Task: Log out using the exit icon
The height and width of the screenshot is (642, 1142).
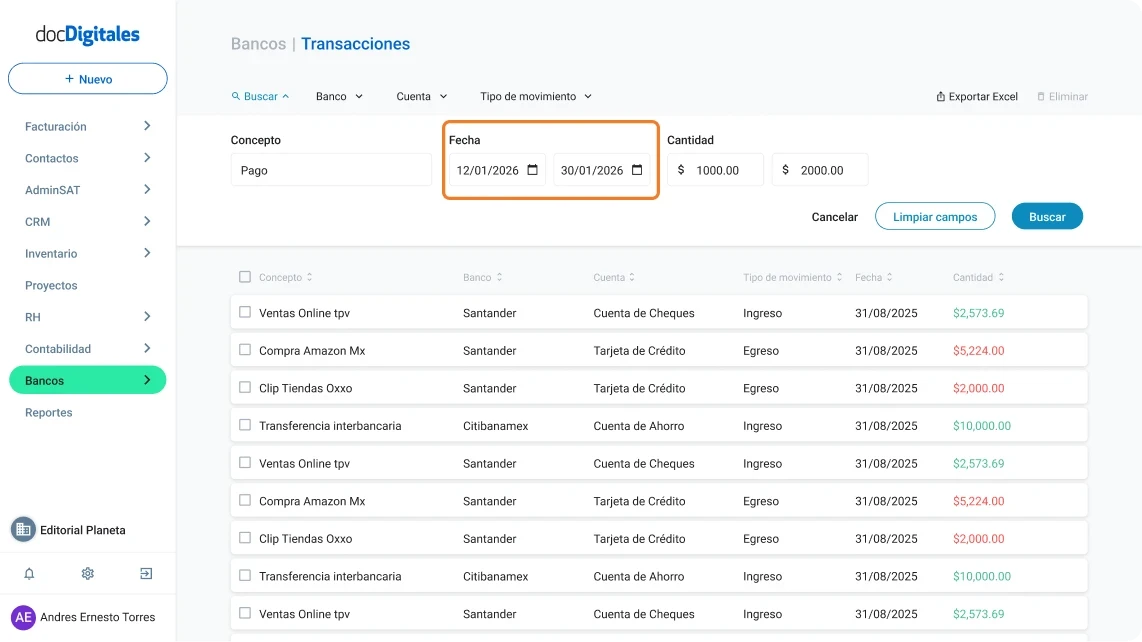Action: [x=145, y=573]
